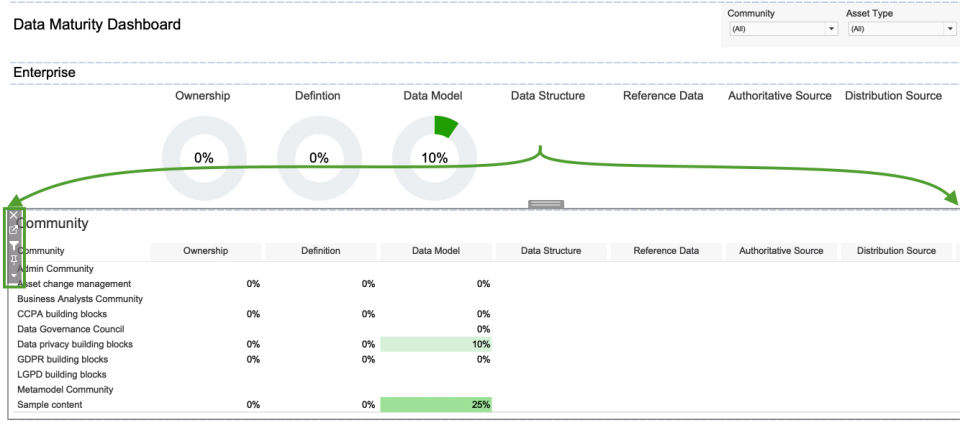Select the Sample content community row

tap(50, 404)
